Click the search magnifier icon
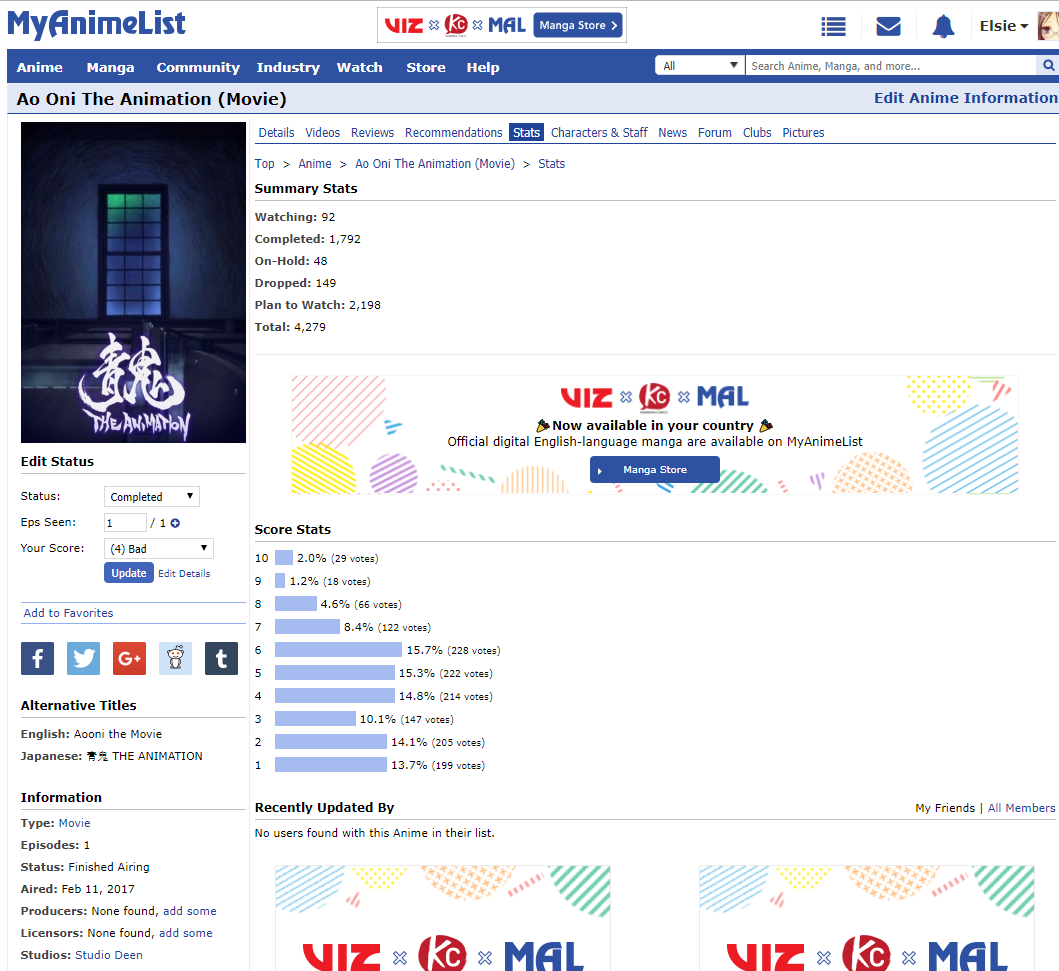This screenshot has height=971, width=1059. pos(1049,66)
